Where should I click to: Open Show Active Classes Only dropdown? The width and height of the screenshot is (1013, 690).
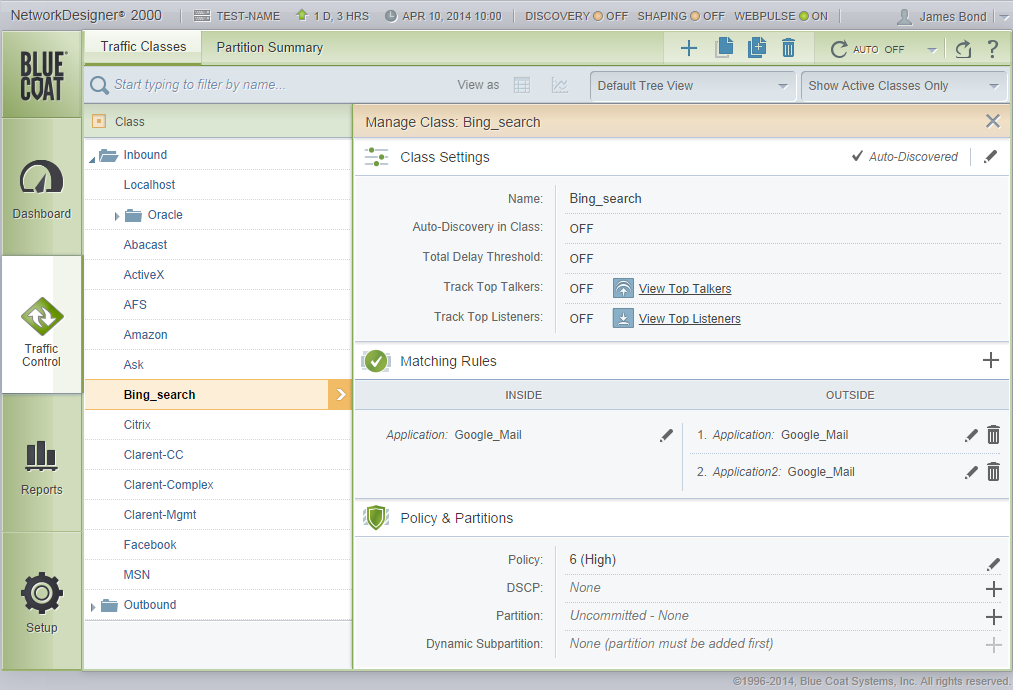903,86
